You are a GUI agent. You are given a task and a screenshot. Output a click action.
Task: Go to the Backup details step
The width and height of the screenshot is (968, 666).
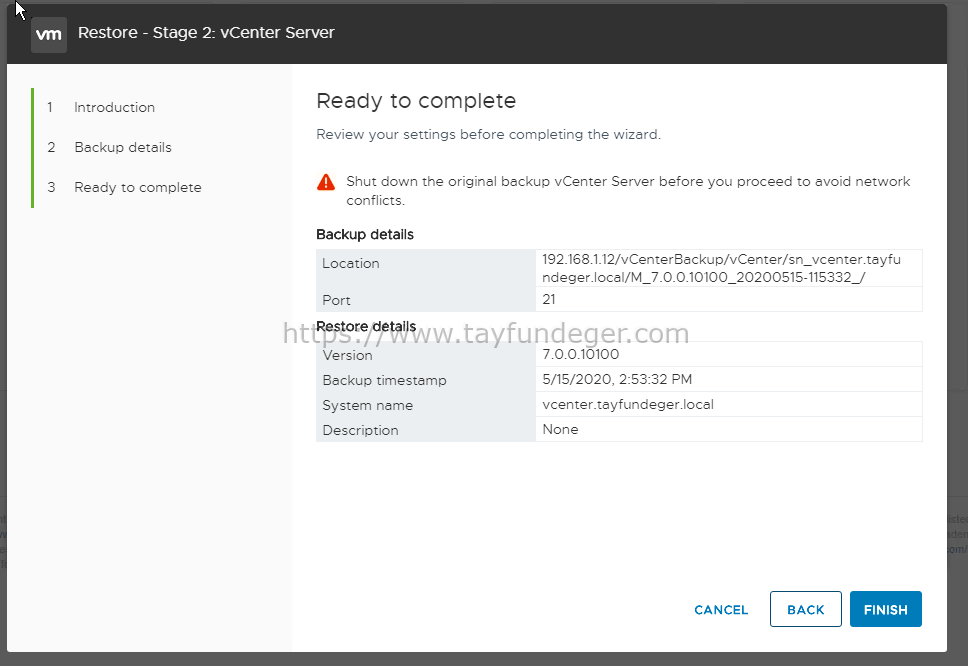pyautogui.click(x=123, y=148)
